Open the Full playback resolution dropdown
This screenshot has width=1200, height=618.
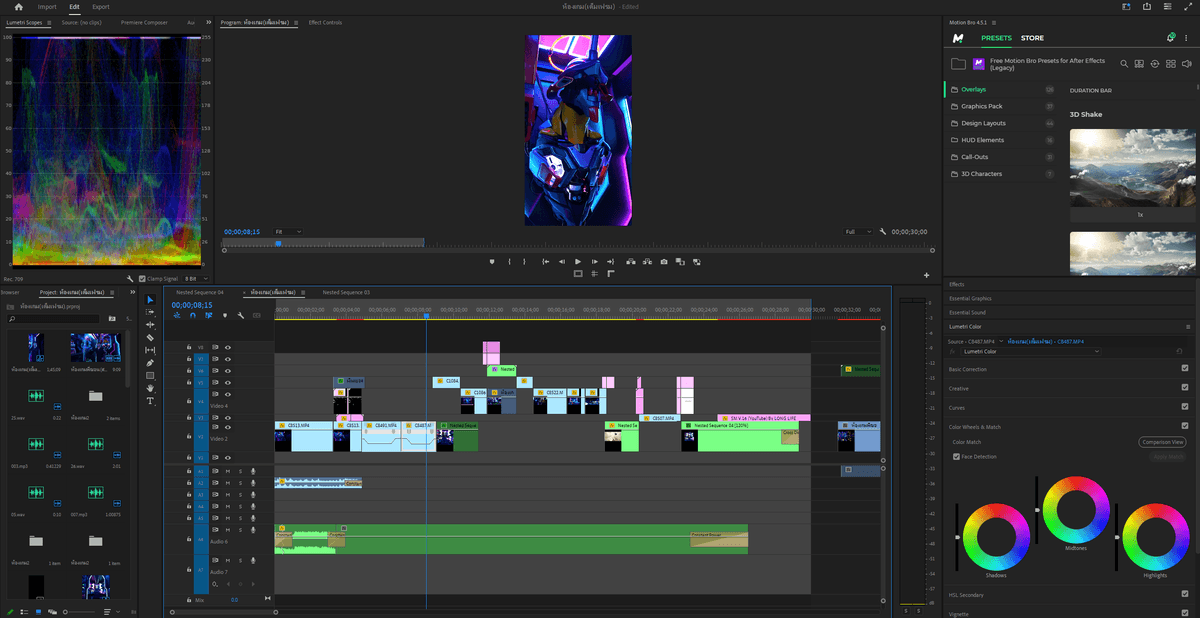(x=857, y=231)
